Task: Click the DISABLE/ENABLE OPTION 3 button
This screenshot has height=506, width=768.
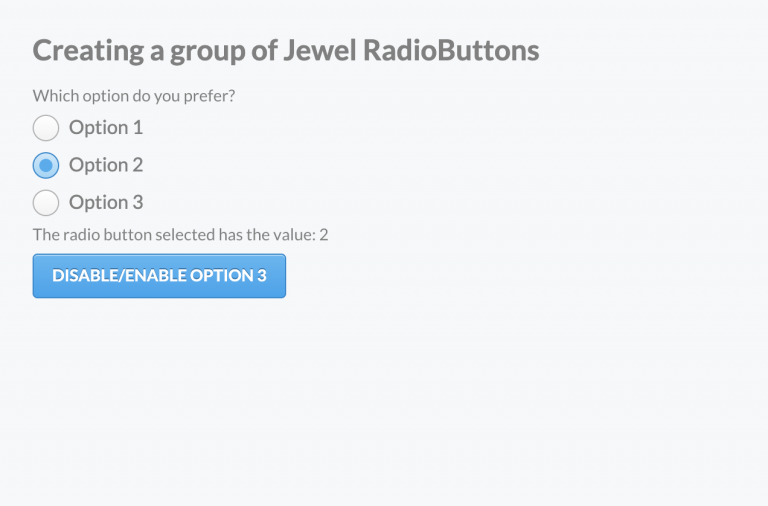Action: (159, 276)
